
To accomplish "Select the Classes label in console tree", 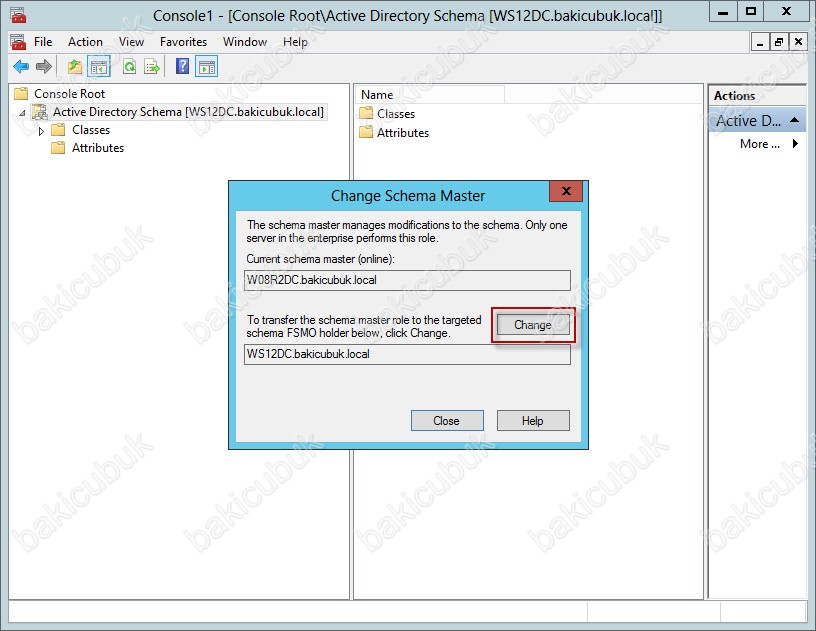I will (91, 130).
